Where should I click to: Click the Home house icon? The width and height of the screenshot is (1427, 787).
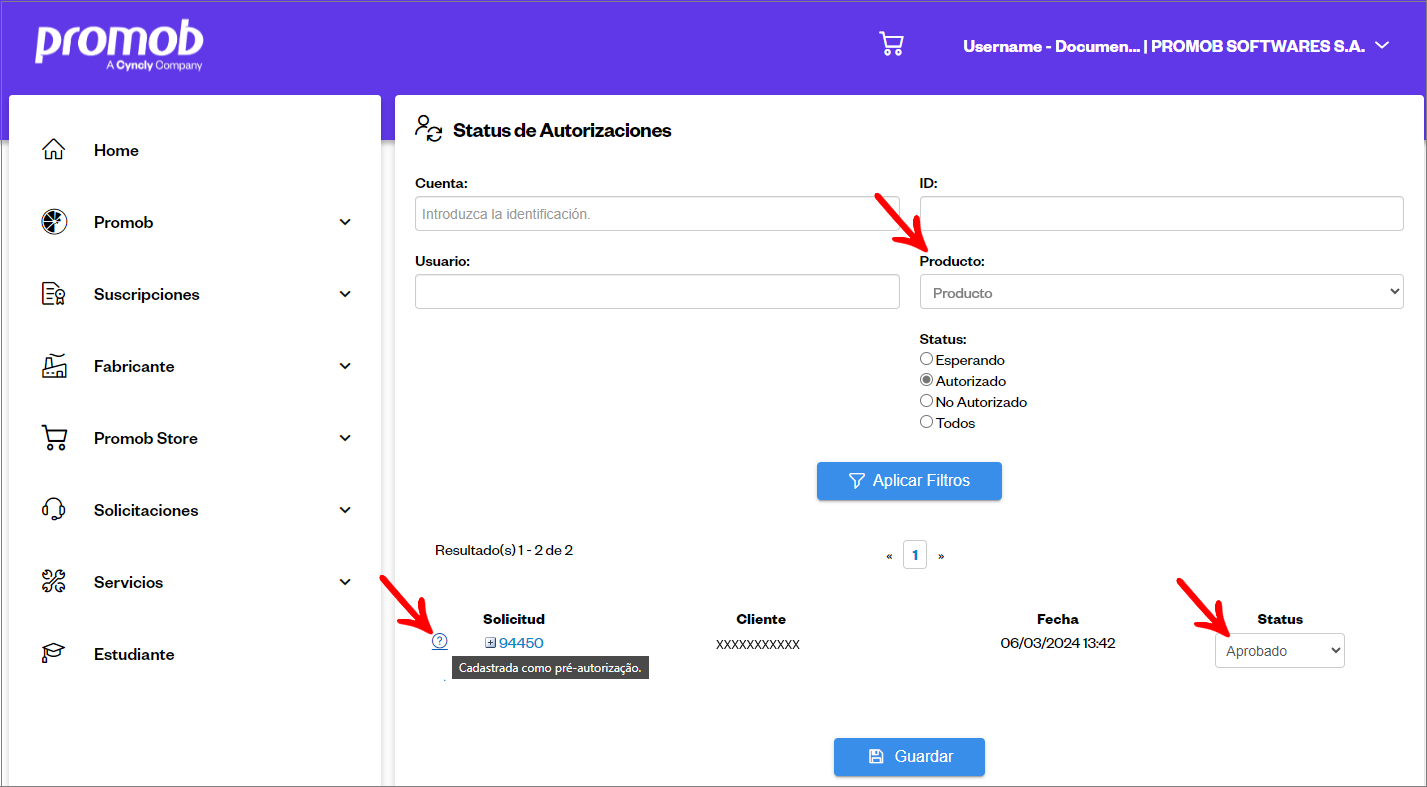tap(54, 150)
